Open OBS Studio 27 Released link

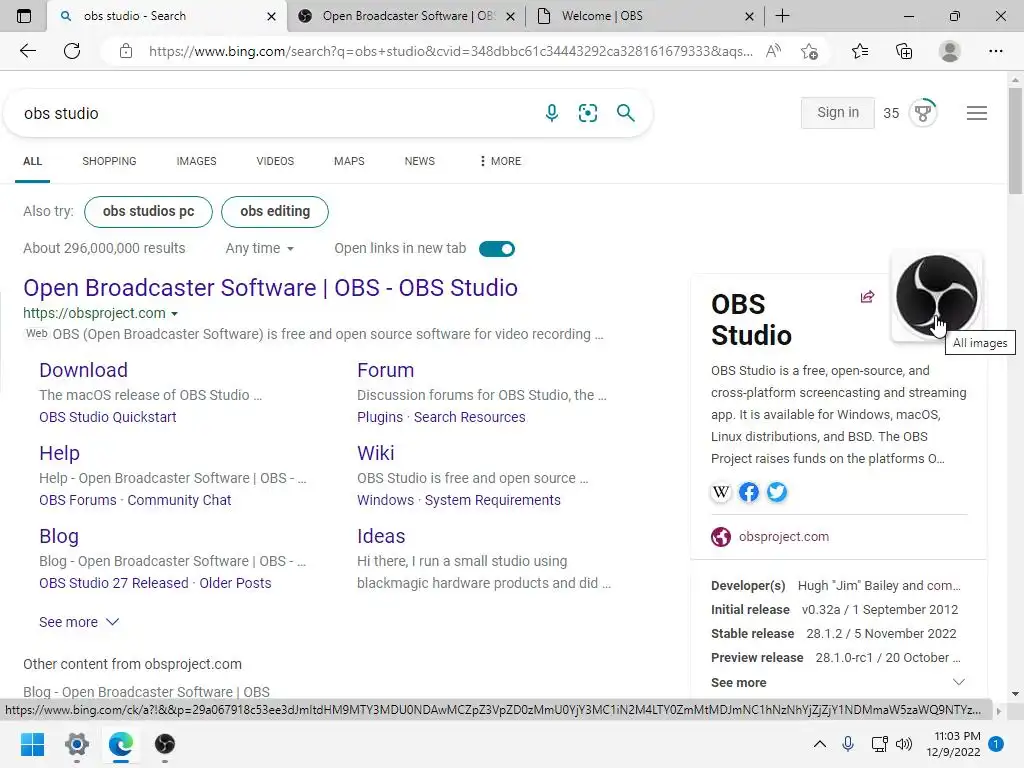pos(114,583)
